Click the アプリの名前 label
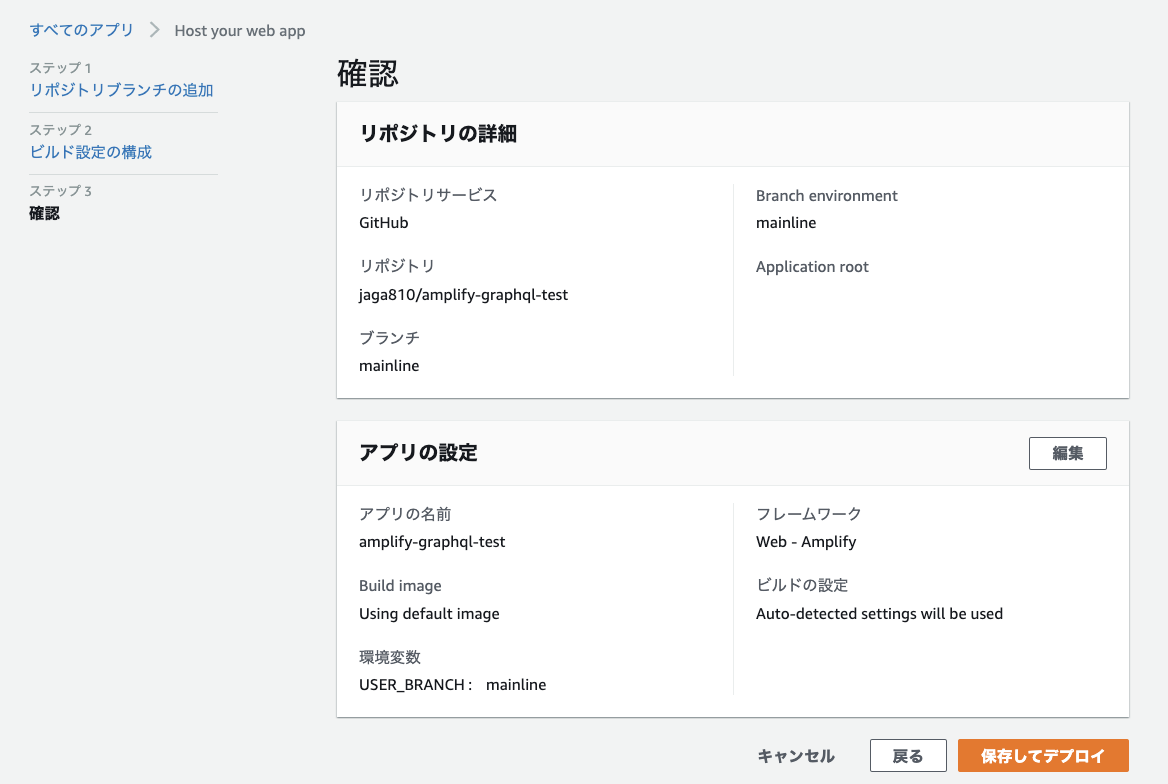This screenshot has height=784, width=1168. (404, 514)
